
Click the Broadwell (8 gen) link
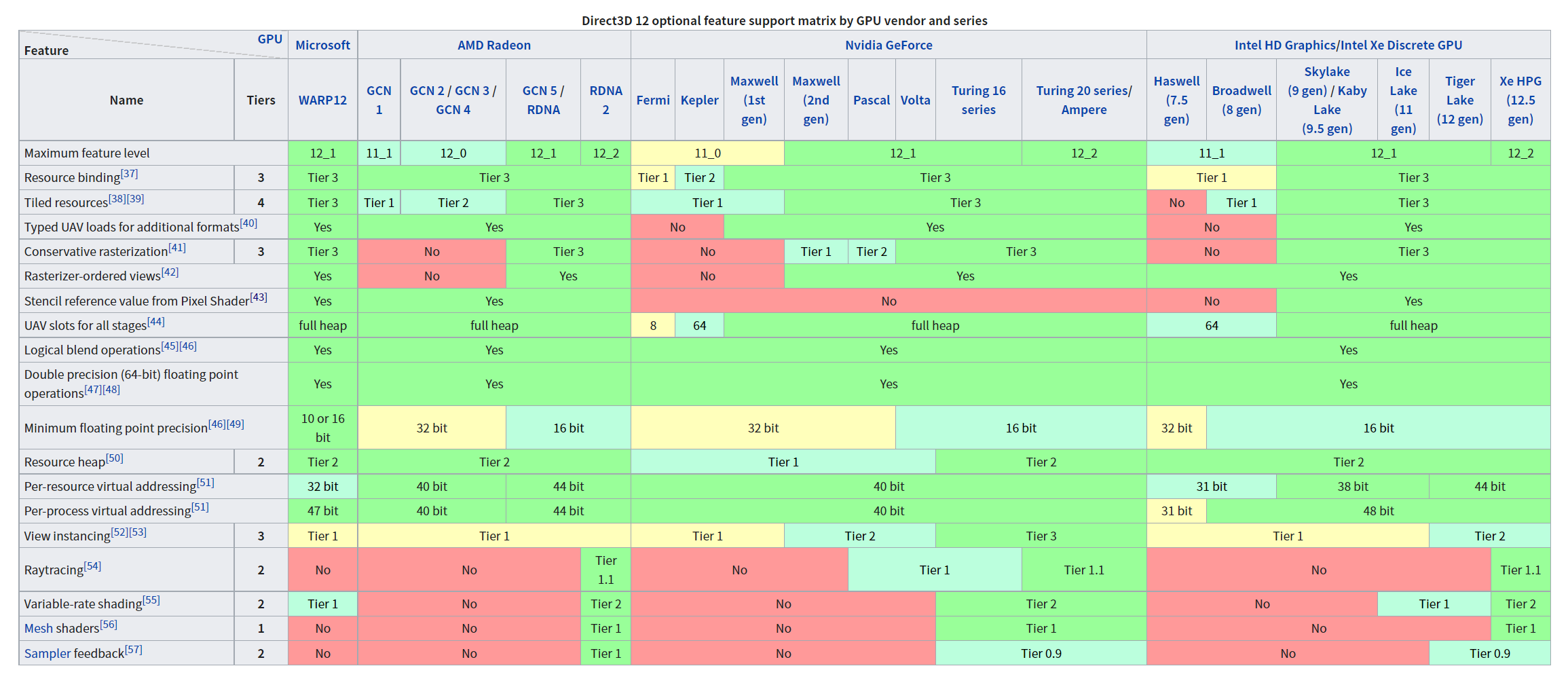pyautogui.click(x=1242, y=100)
